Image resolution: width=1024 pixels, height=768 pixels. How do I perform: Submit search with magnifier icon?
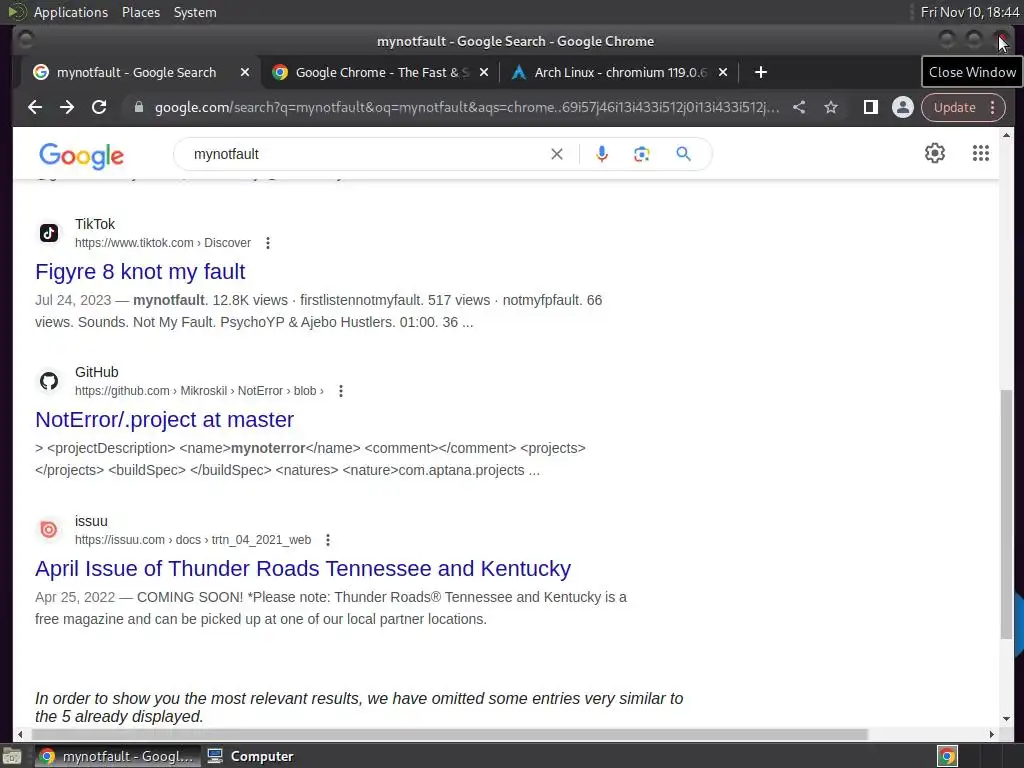click(x=683, y=154)
